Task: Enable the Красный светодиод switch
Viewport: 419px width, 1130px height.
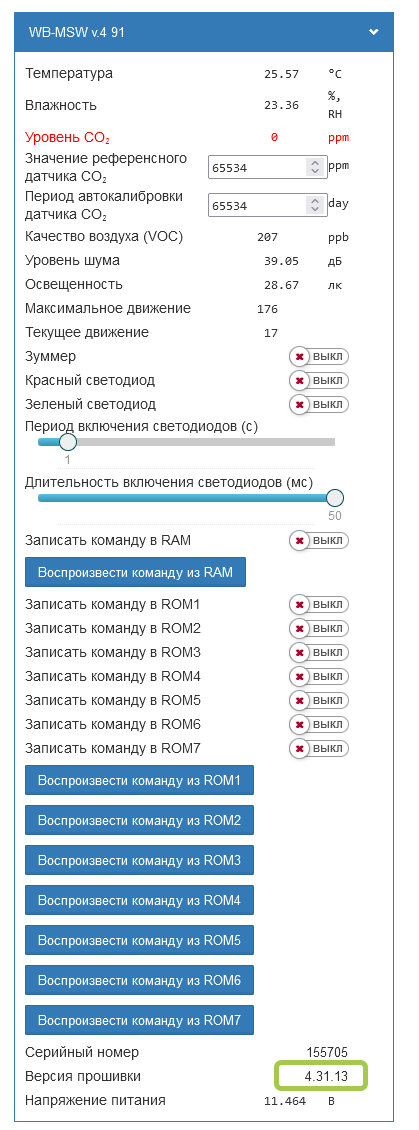Action: (319, 381)
